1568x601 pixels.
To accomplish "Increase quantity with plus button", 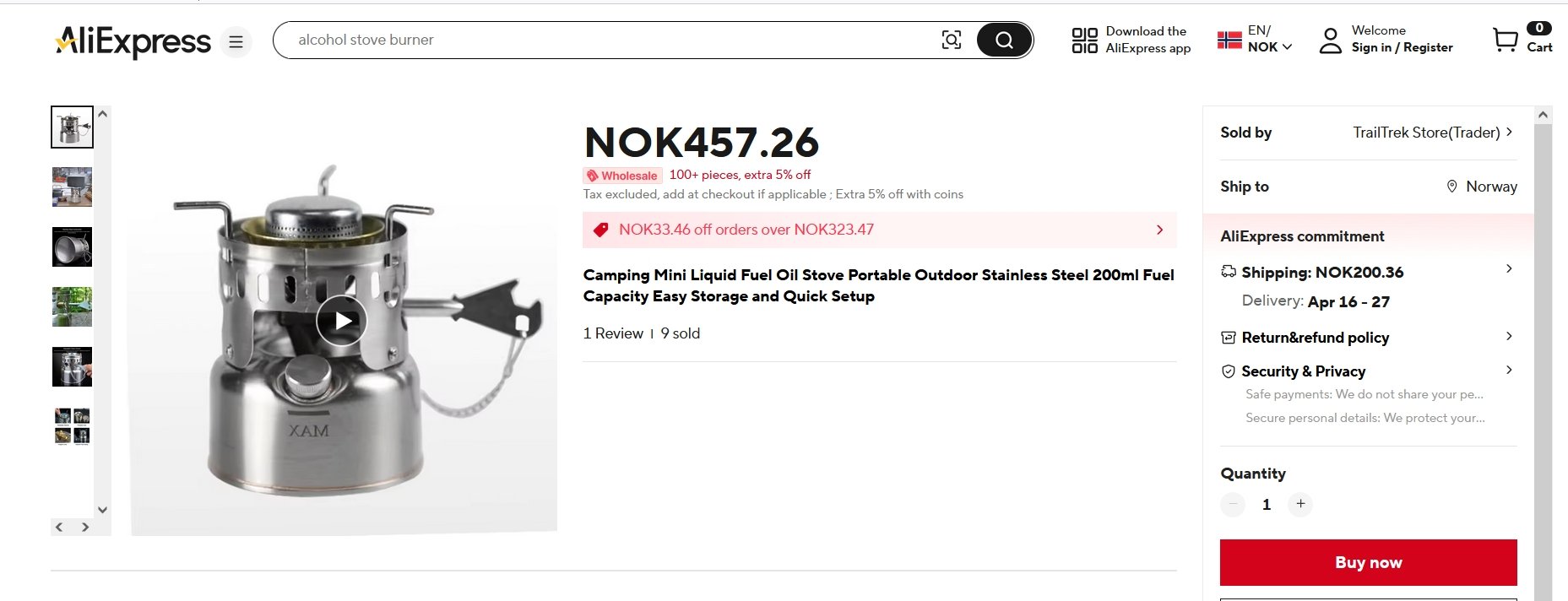I will [x=1300, y=504].
